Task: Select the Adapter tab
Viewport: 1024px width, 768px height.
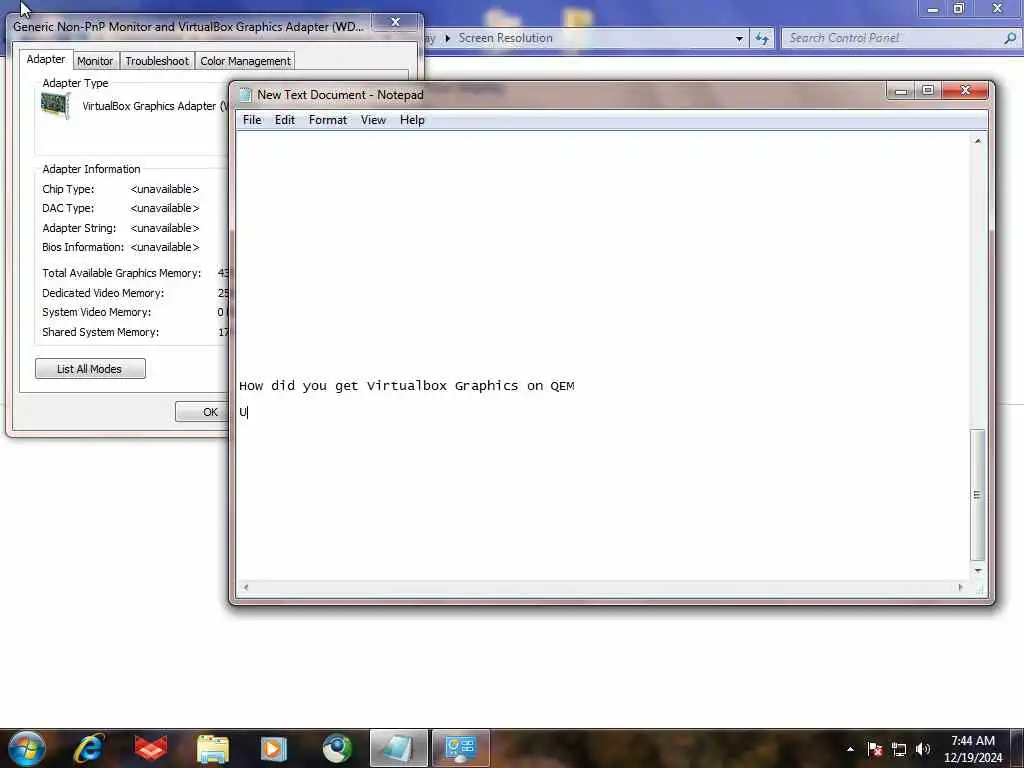Action: [46, 59]
